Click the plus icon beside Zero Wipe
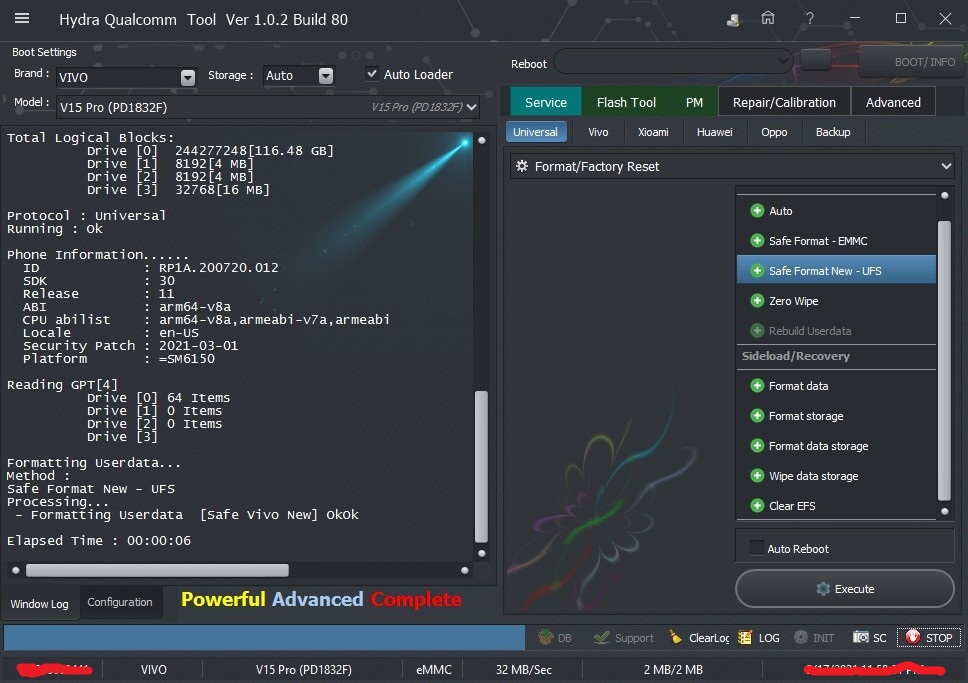This screenshot has height=683, width=968. pyautogui.click(x=757, y=301)
